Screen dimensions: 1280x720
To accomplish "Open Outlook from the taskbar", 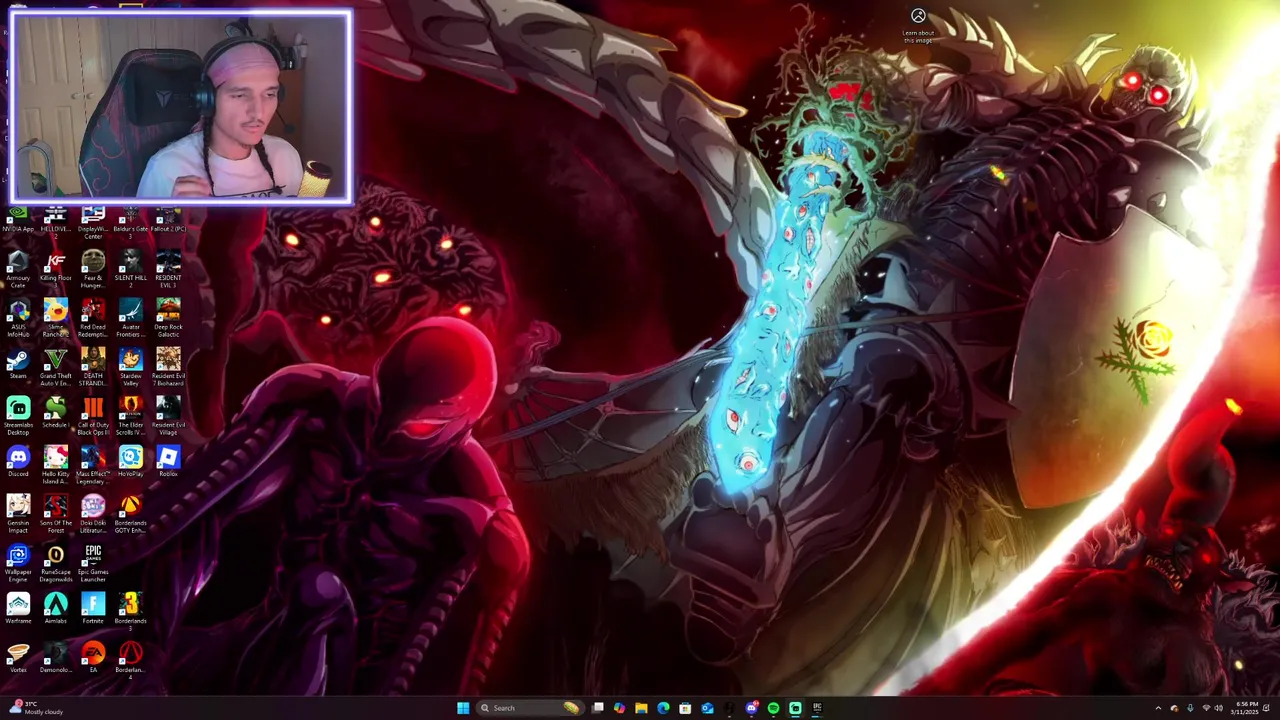I will click(x=707, y=708).
